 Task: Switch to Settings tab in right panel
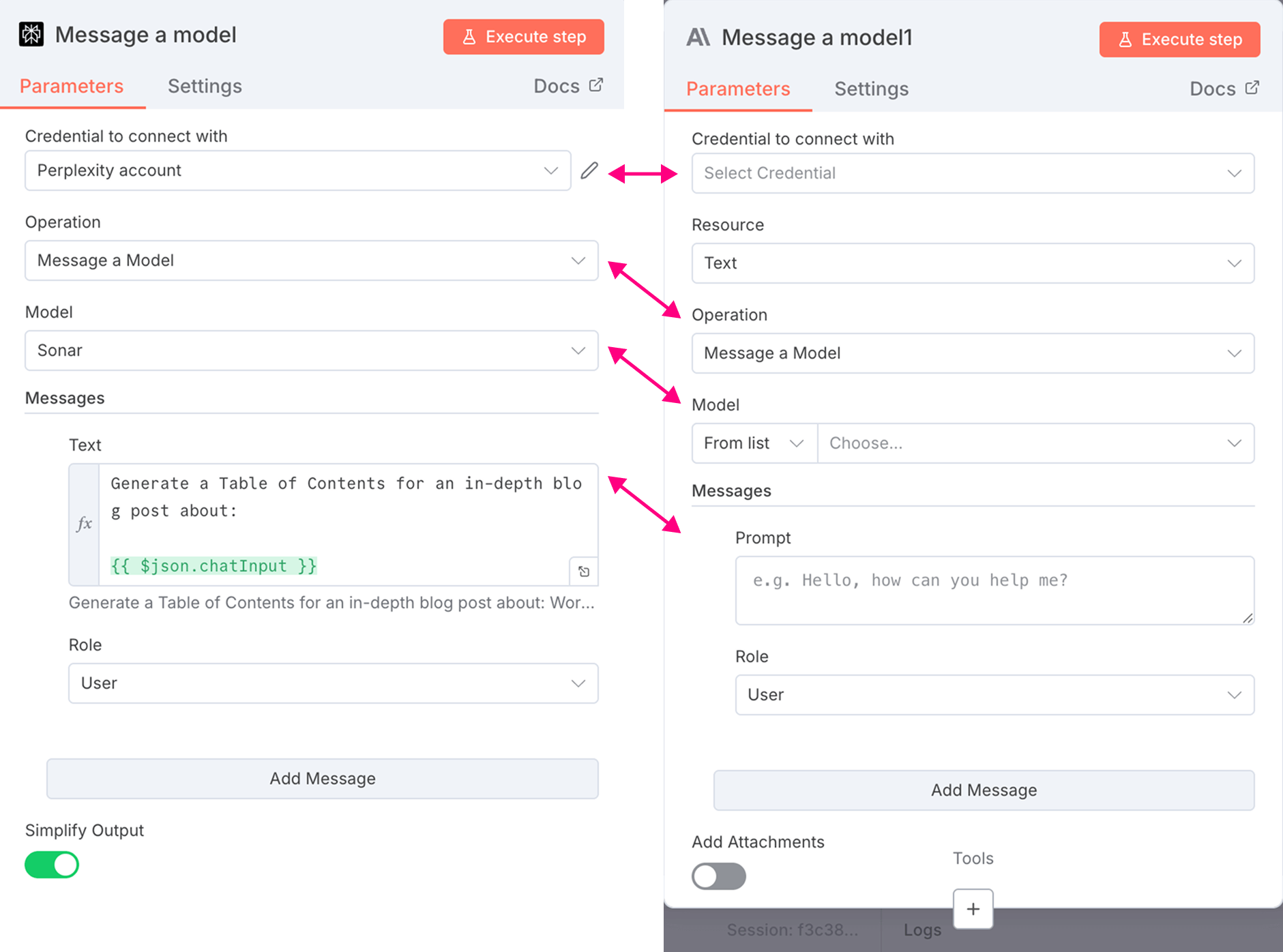click(872, 89)
